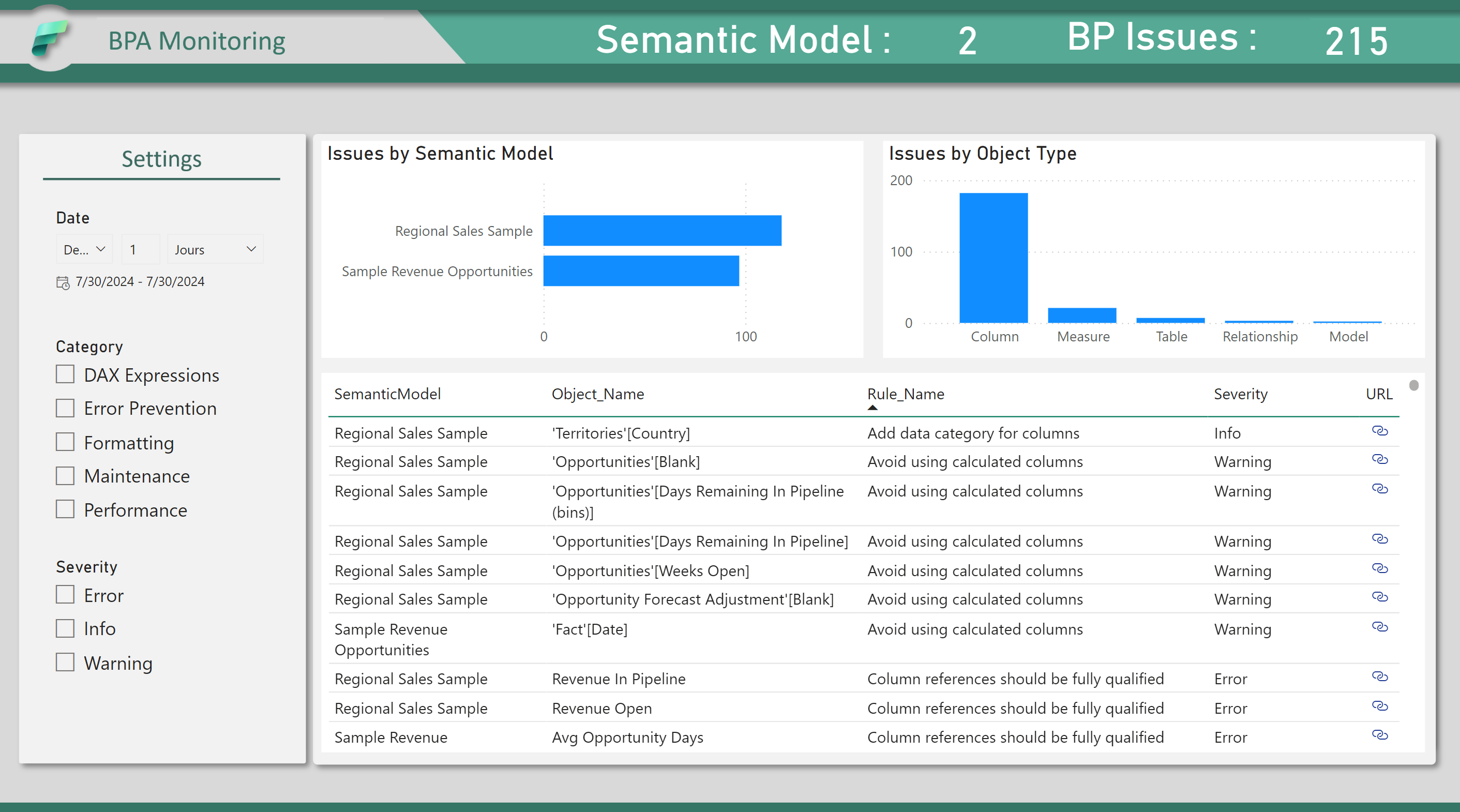
Task: Open URL link on the 'Fact'[Date] warning row
Action: 1381,627
